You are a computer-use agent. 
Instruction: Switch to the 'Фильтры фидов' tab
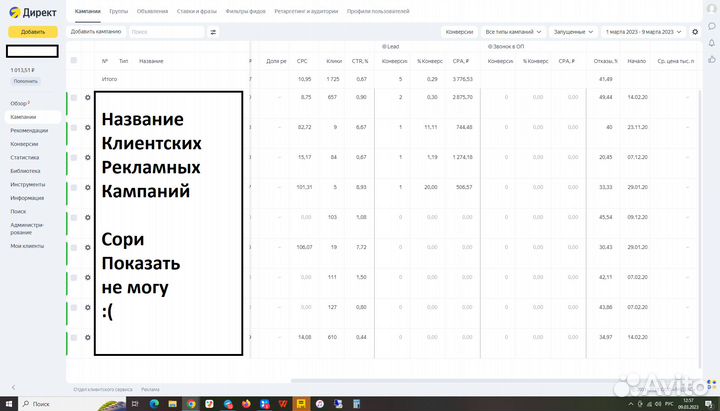click(x=246, y=11)
